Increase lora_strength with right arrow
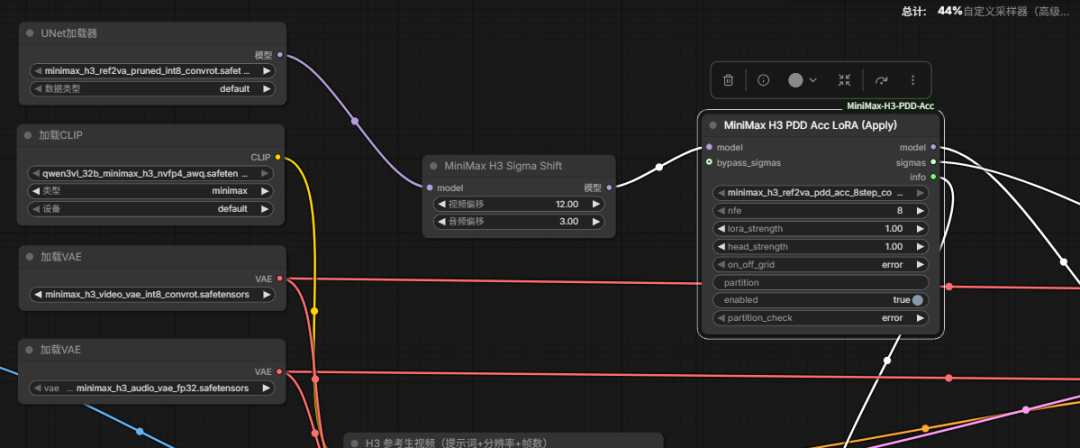Screen dimensions: 1080x448 click(920, 228)
